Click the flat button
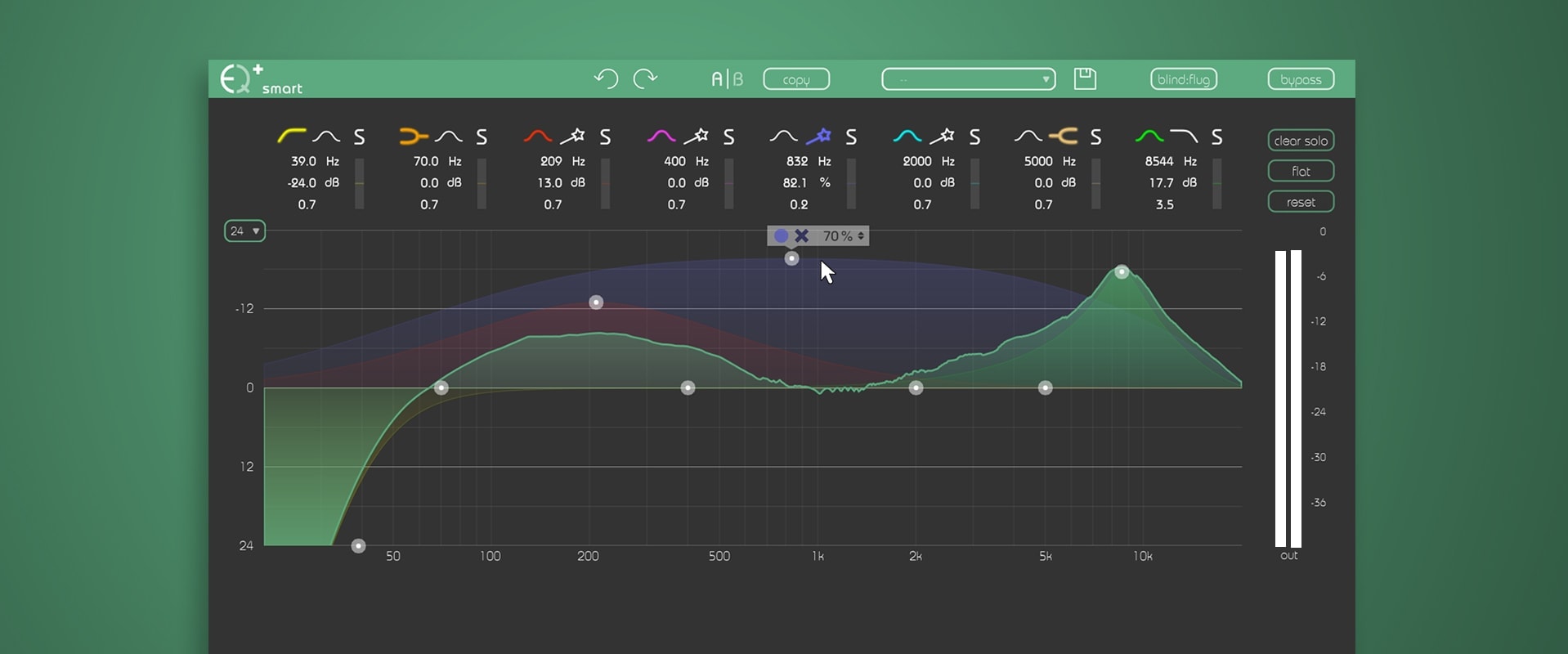 click(x=1301, y=171)
